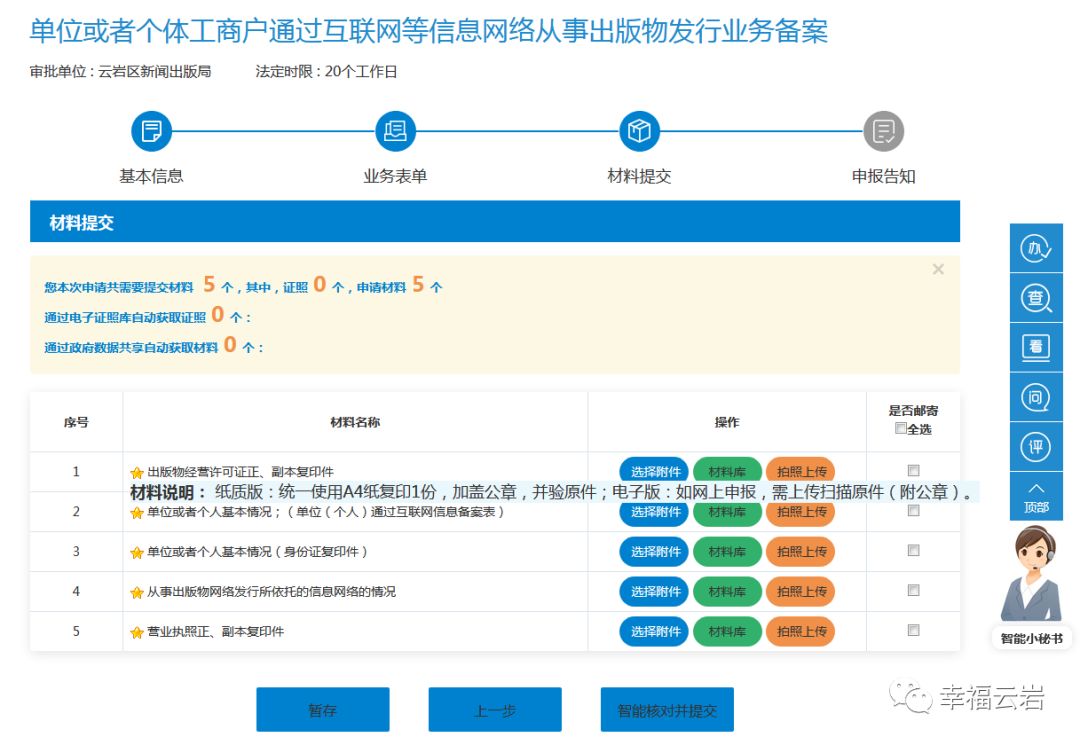
Task: Click the 申报告知 step icon
Action: 883,131
